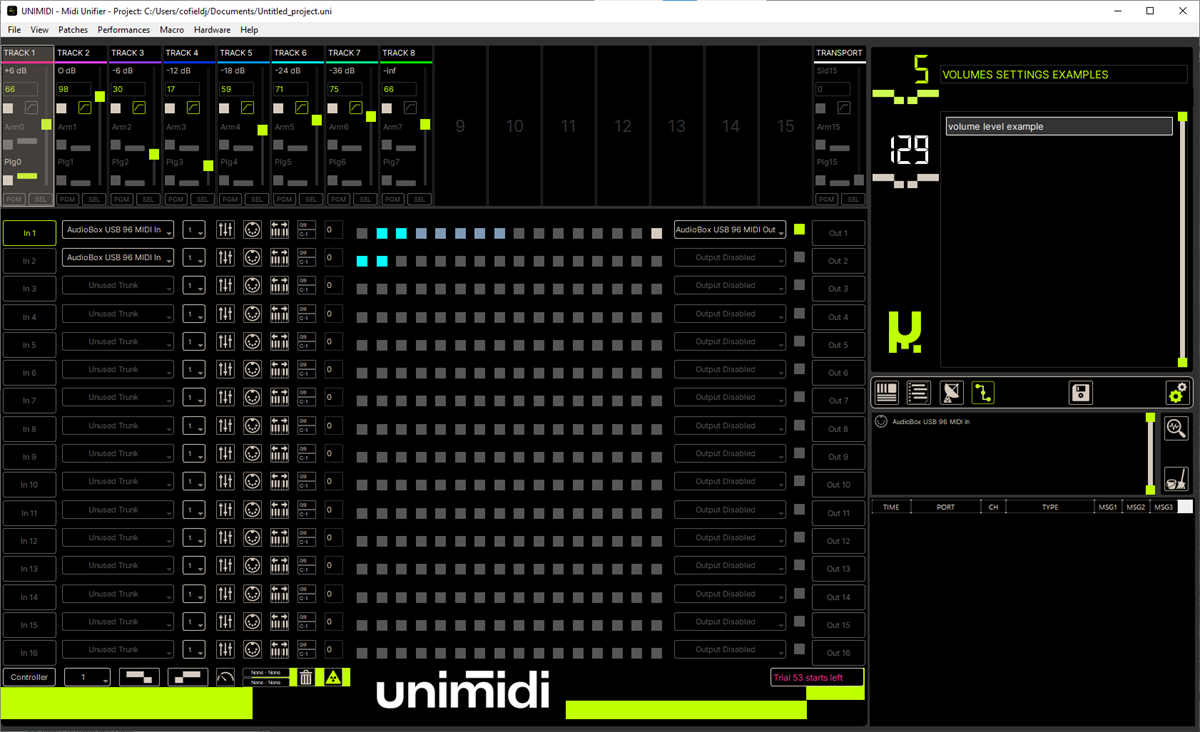Click the broom and bucket clear icon
Screen dimensions: 1200x732
point(1176,477)
